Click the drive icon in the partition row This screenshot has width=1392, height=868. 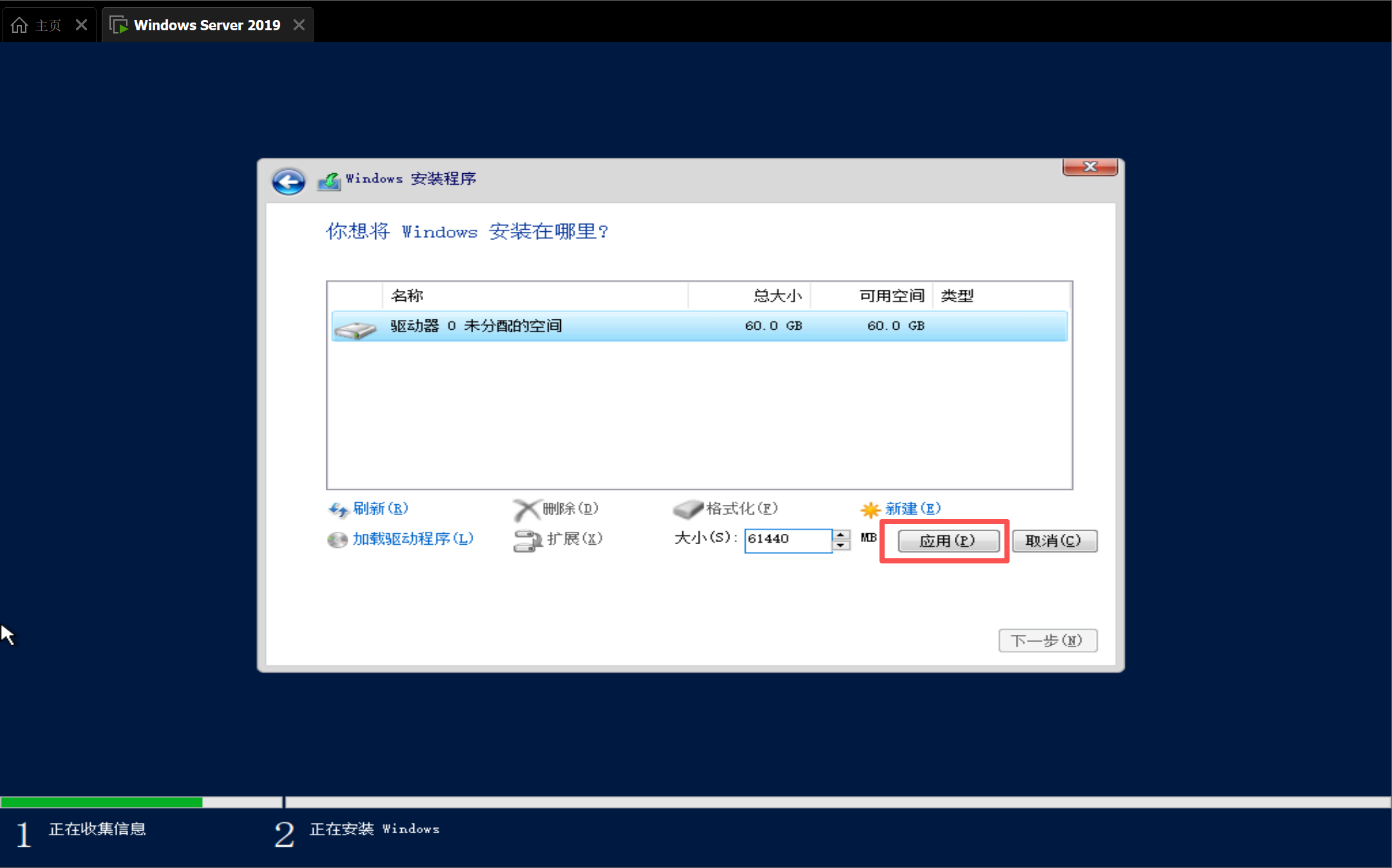tap(355, 329)
